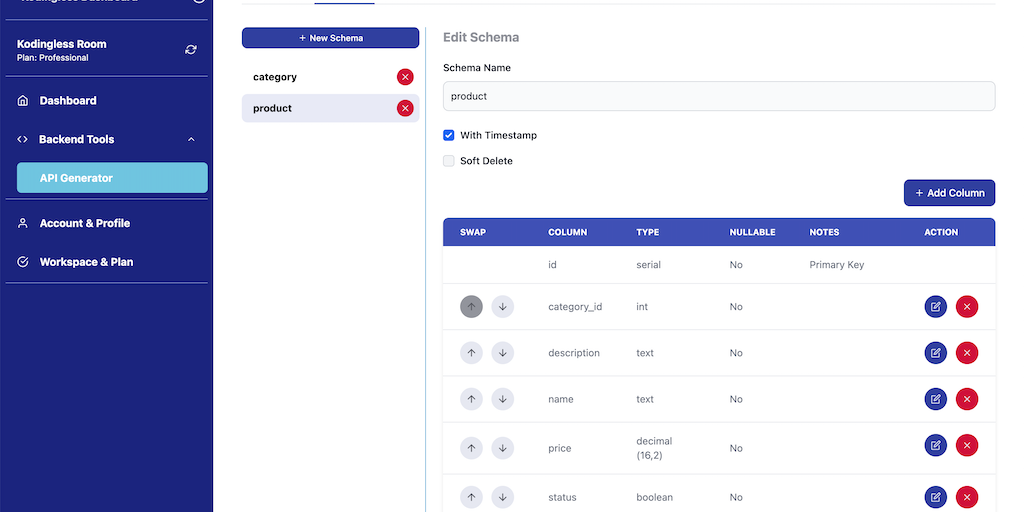The width and height of the screenshot is (1024, 512).
Task: Delete the category schema with red X
Action: [405, 77]
